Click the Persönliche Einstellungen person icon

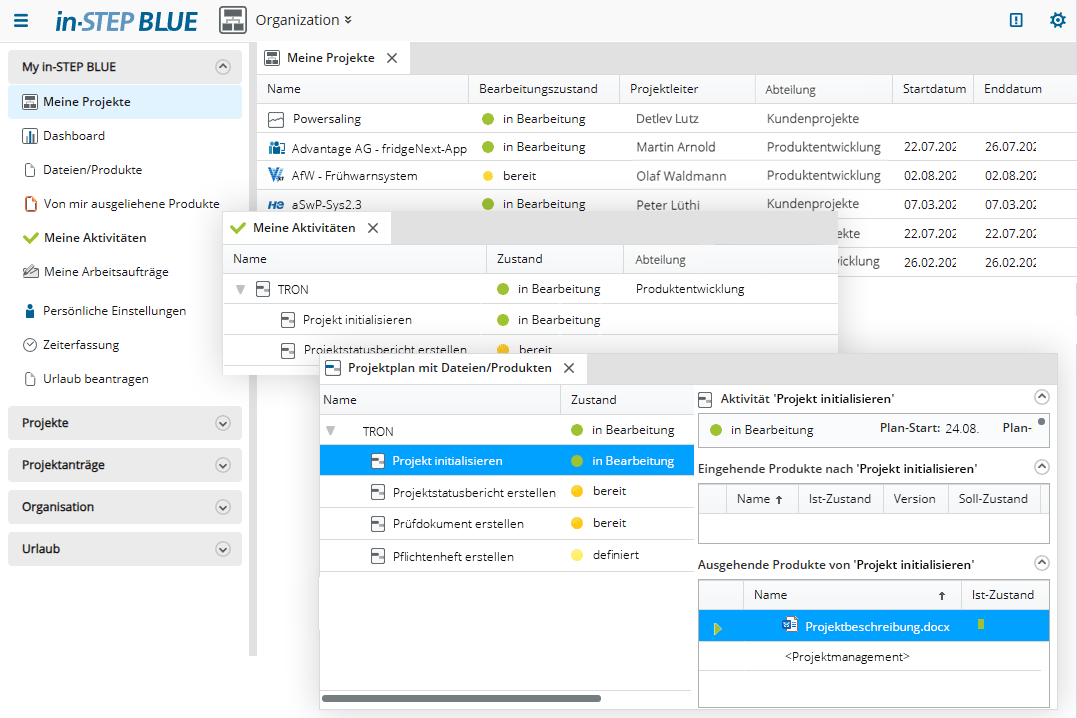point(29,311)
